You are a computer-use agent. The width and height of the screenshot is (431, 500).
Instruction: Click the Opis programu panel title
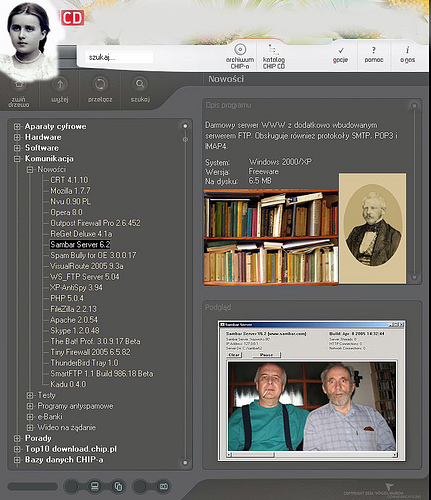(x=228, y=105)
